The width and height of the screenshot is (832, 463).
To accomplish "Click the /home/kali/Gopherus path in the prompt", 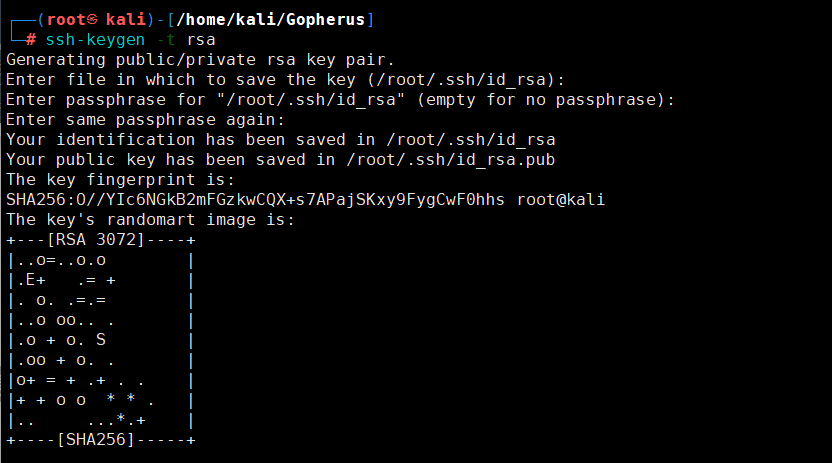I will click(271, 20).
